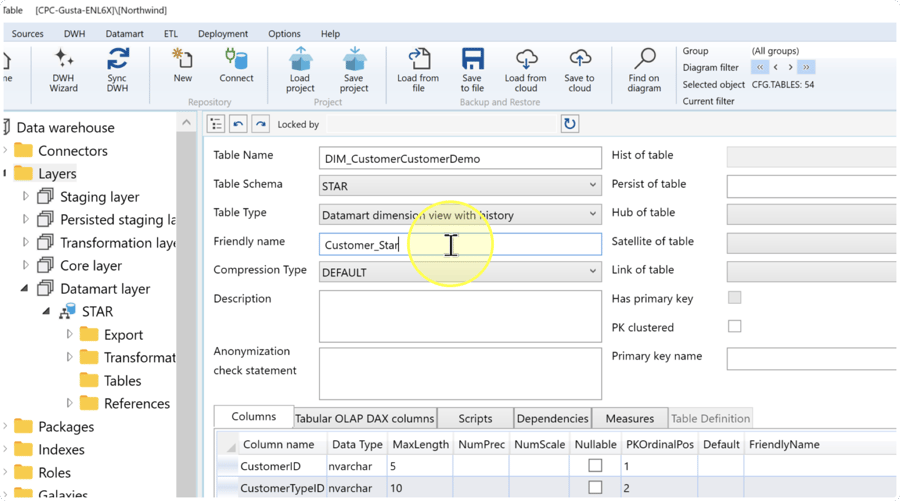Collapse the Datamart layer node
This screenshot has height=501, width=900.
point(25,289)
